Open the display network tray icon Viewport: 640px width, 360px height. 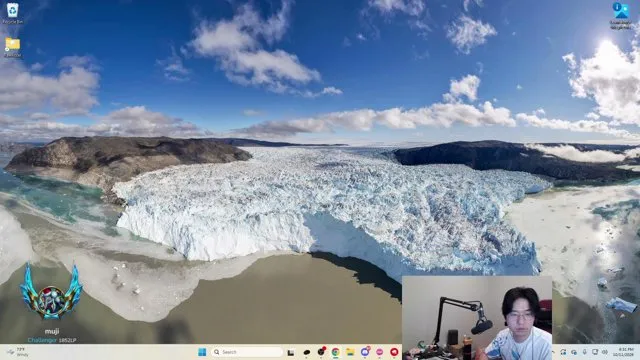pos(595,352)
